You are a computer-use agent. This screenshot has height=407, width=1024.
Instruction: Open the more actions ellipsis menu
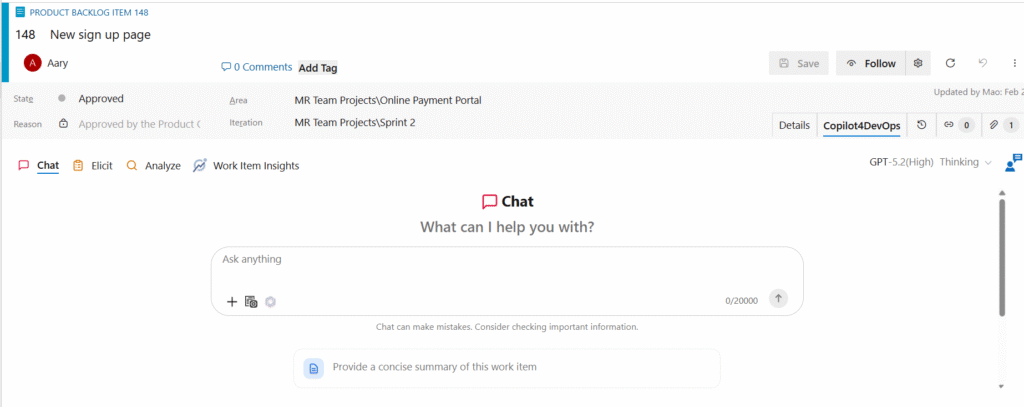[x=1015, y=63]
